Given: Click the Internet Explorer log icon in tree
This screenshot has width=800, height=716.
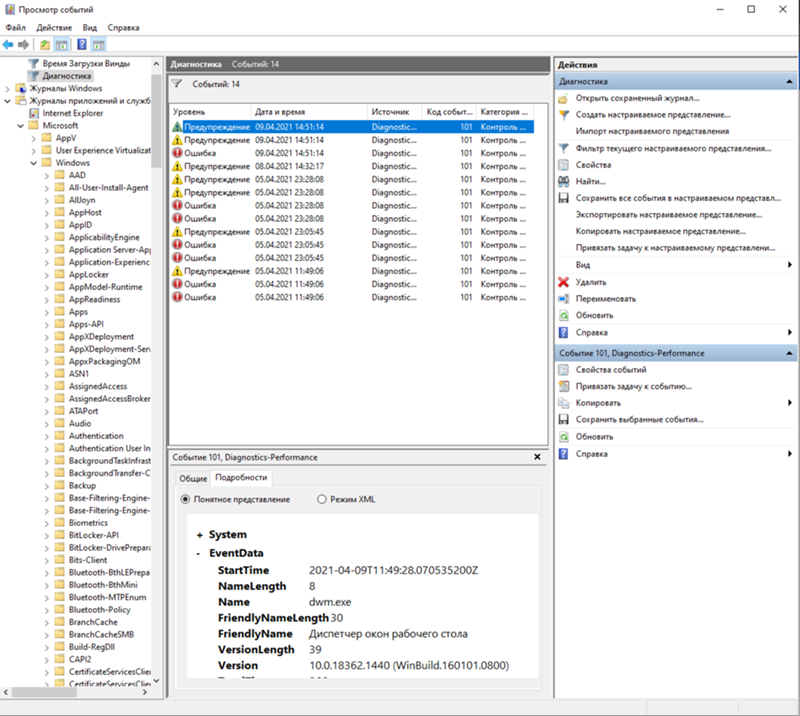Looking at the screenshot, I should (x=34, y=113).
